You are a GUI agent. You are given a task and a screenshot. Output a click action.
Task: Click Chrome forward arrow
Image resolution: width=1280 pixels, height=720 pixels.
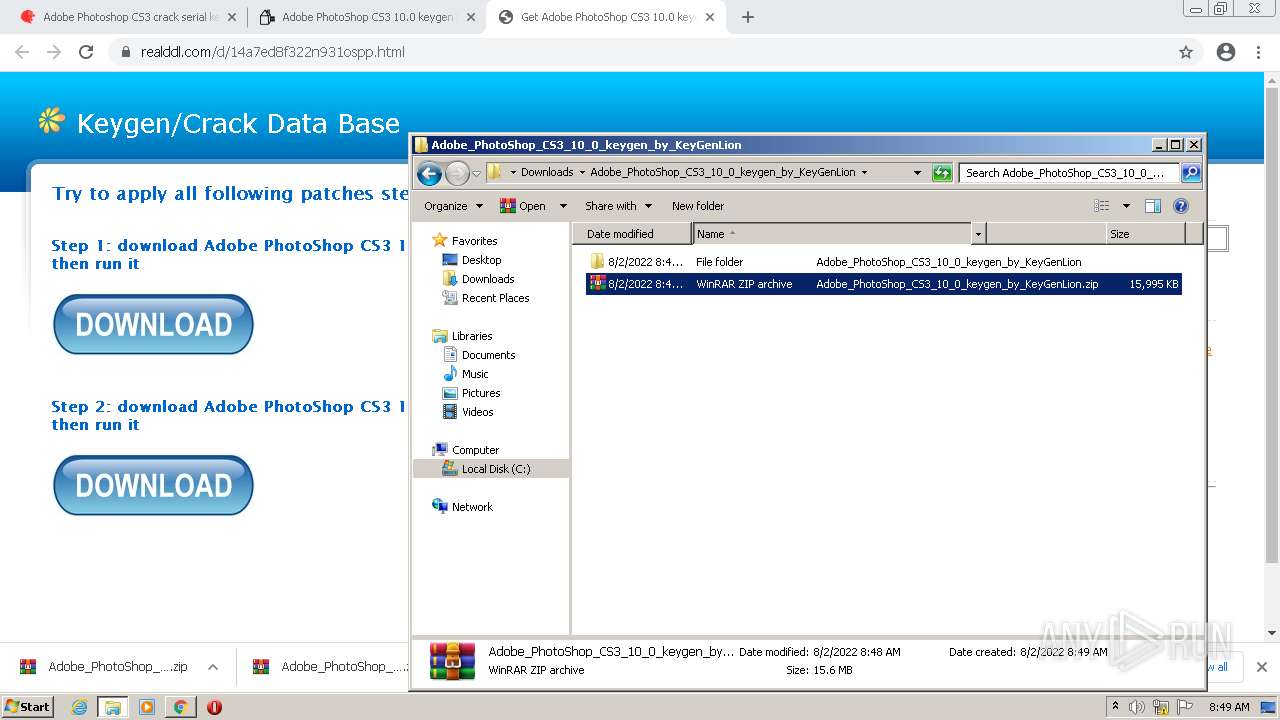(x=54, y=52)
